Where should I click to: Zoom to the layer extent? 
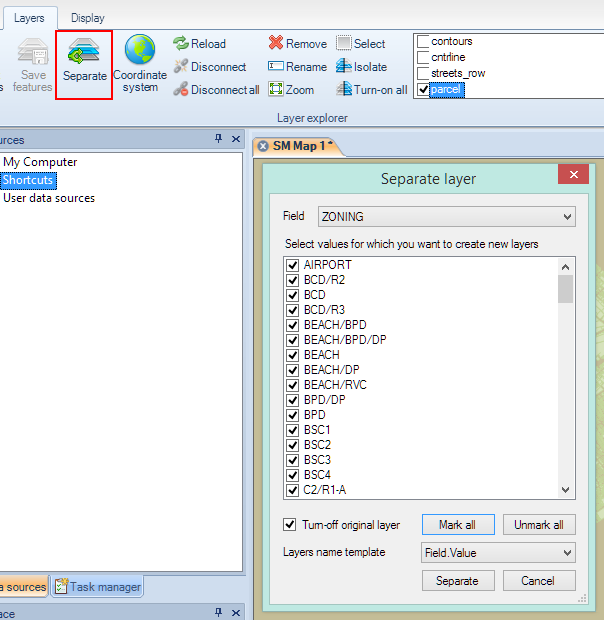pyautogui.click(x=276, y=90)
